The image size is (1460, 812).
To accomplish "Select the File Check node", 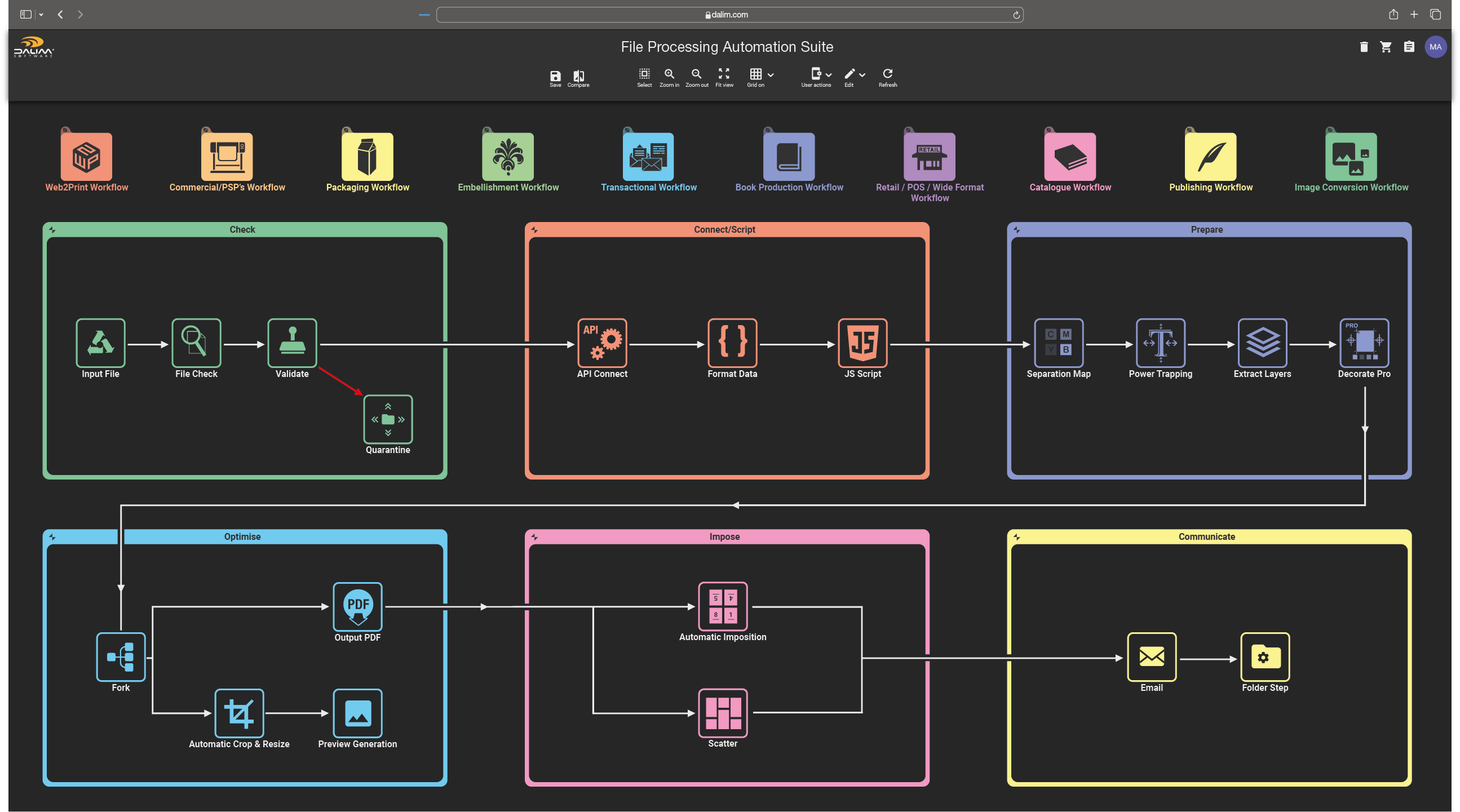I will 196,343.
